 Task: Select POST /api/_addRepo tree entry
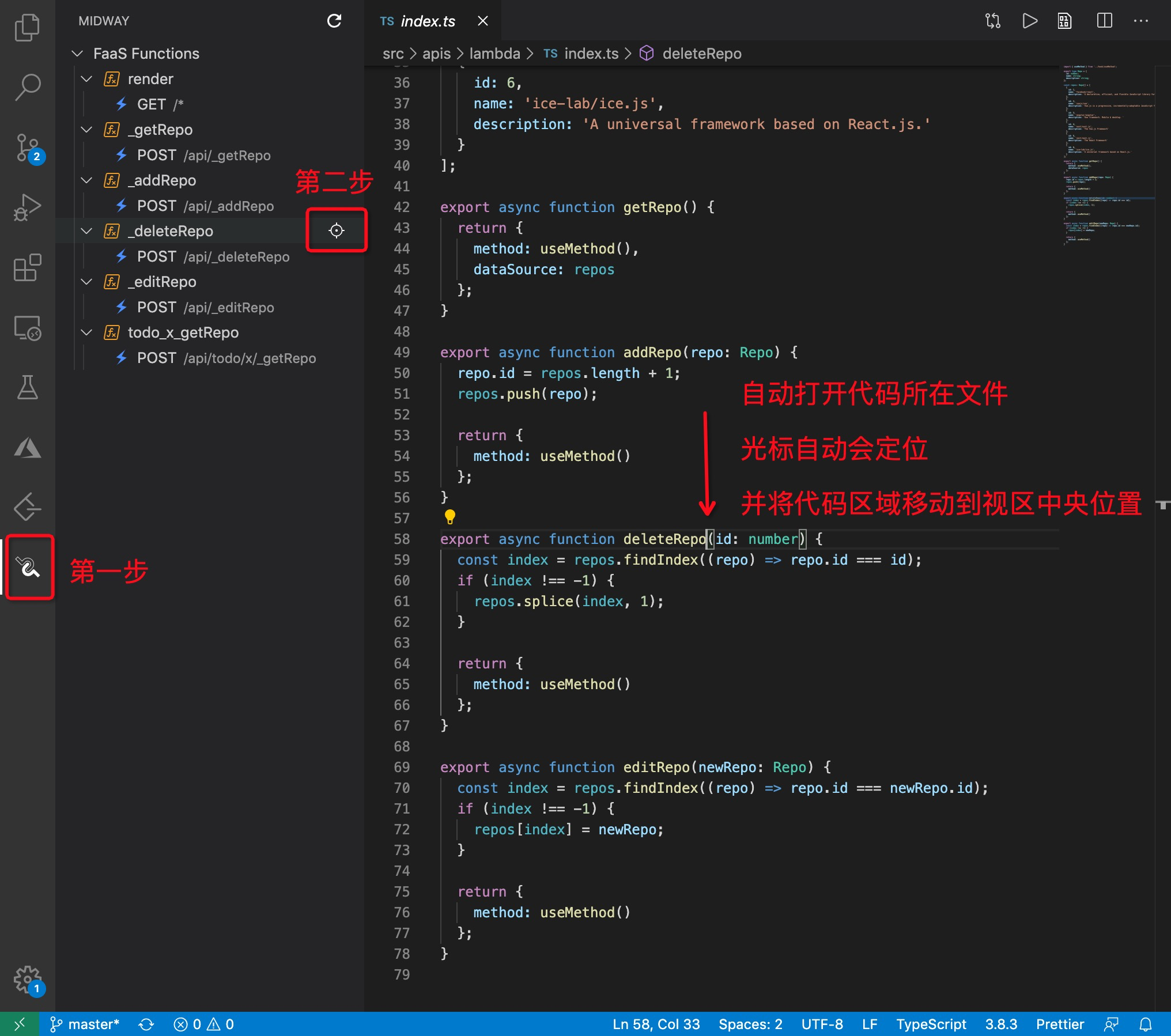pos(205,206)
